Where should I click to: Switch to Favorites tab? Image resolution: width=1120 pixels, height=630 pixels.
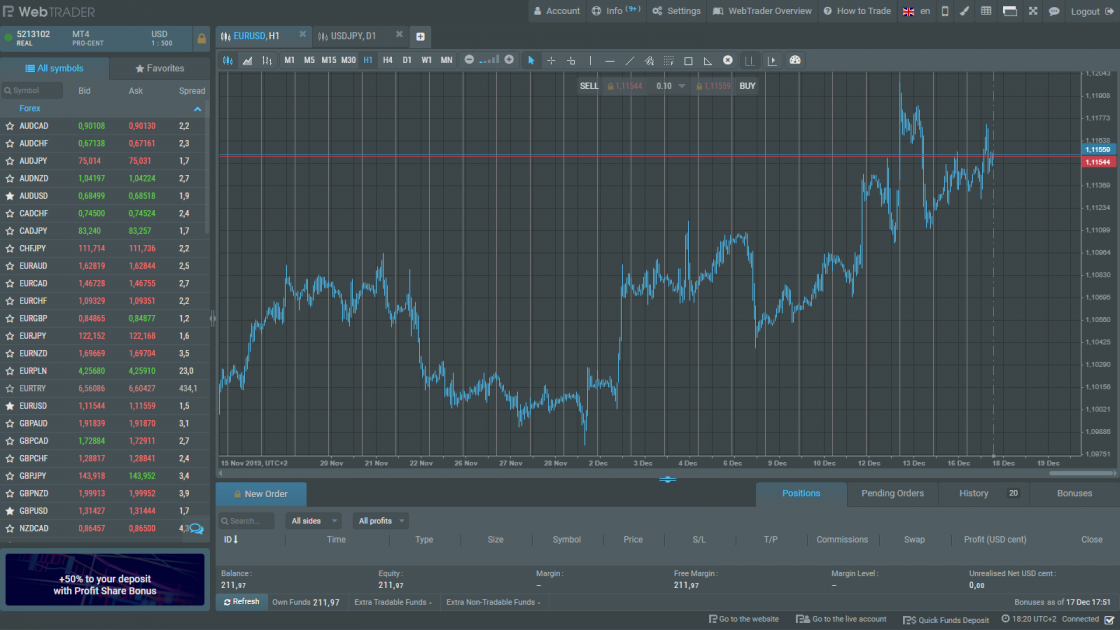point(159,69)
